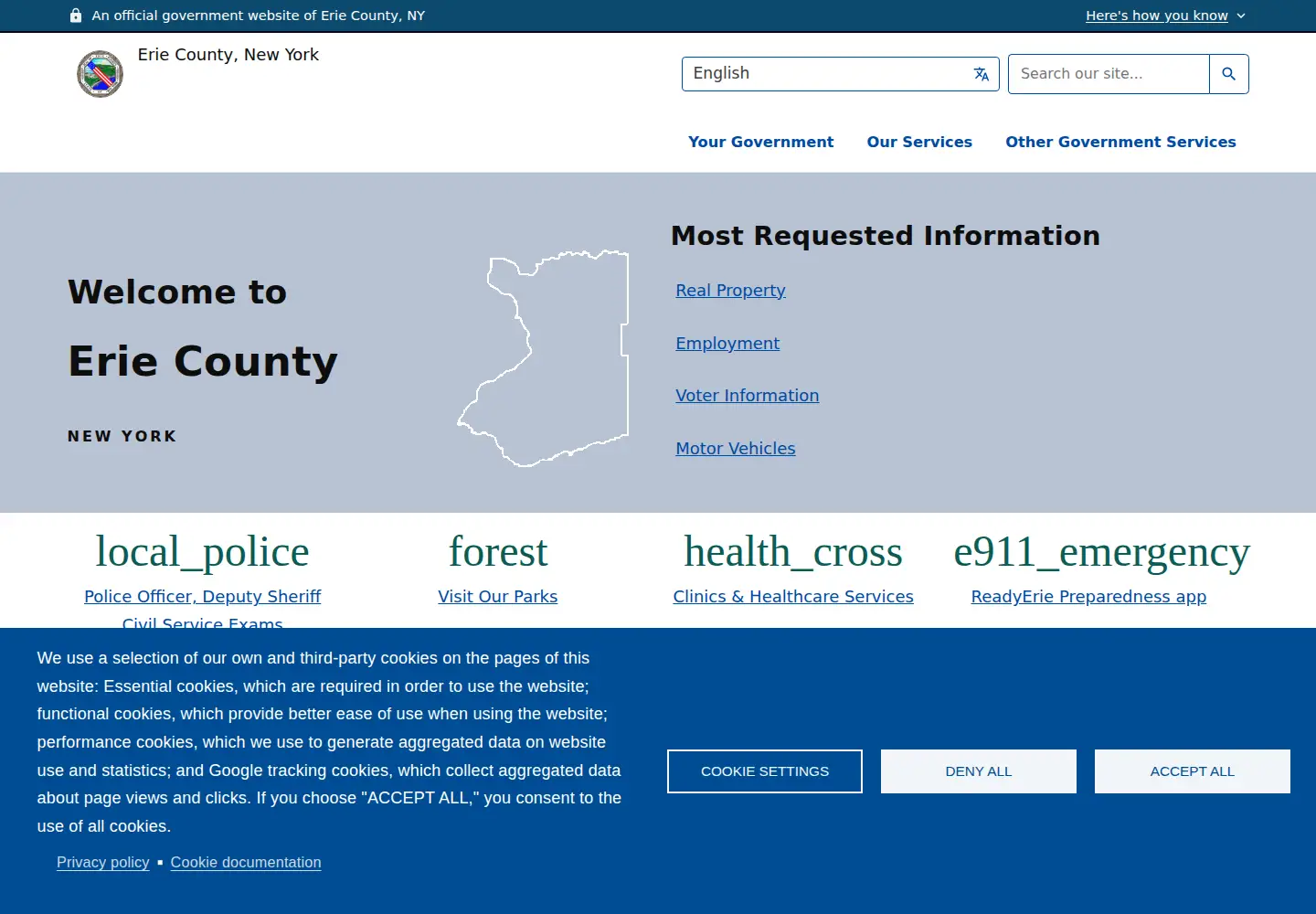The width and height of the screenshot is (1316, 914).
Task: Open the Privacy policy link
Action: coord(103,863)
